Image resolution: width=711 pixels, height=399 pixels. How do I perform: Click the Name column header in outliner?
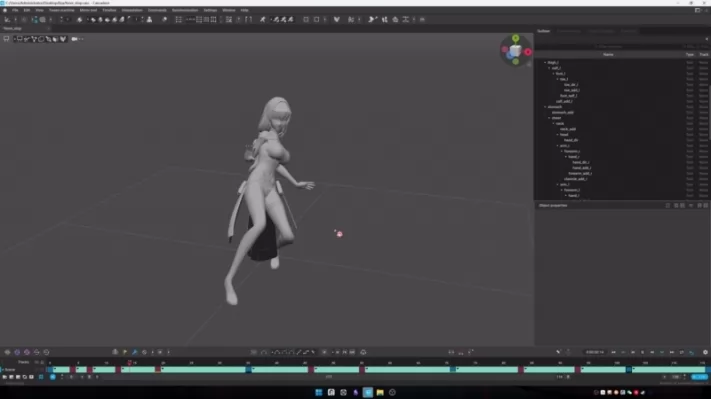[608, 54]
